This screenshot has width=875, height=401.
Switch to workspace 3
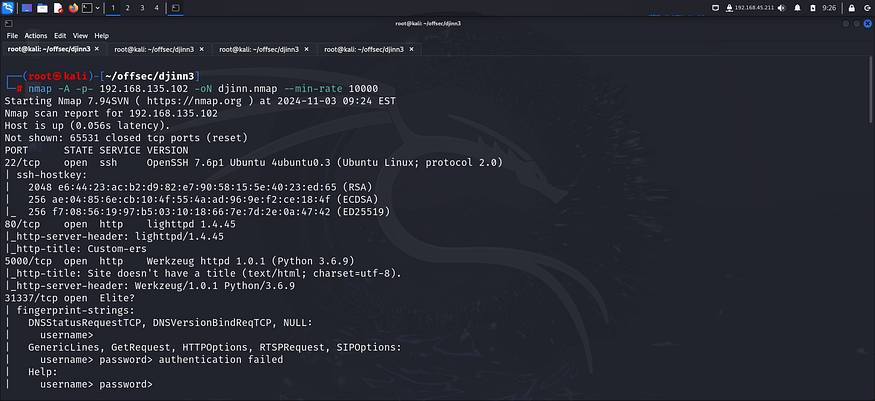142,8
